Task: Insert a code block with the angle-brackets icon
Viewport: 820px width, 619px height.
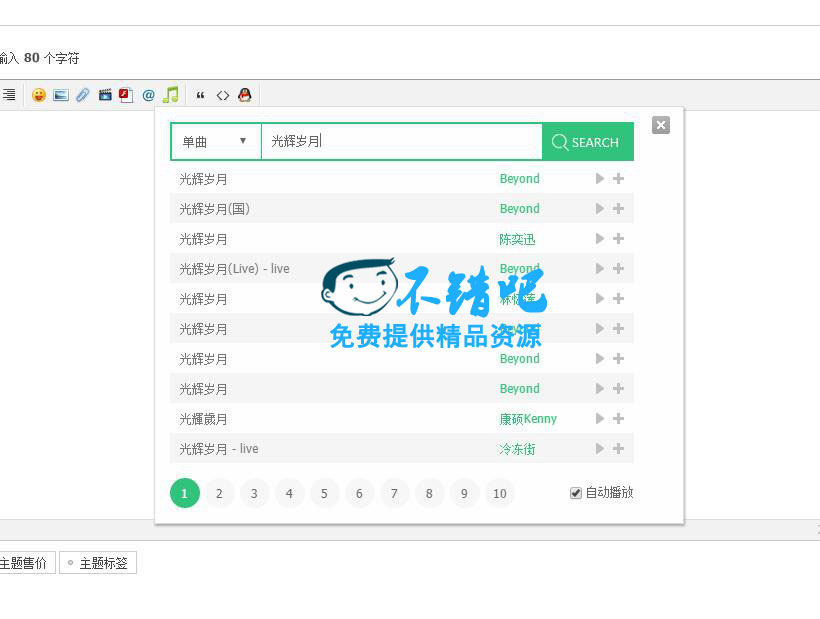Action: pyautogui.click(x=223, y=95)
